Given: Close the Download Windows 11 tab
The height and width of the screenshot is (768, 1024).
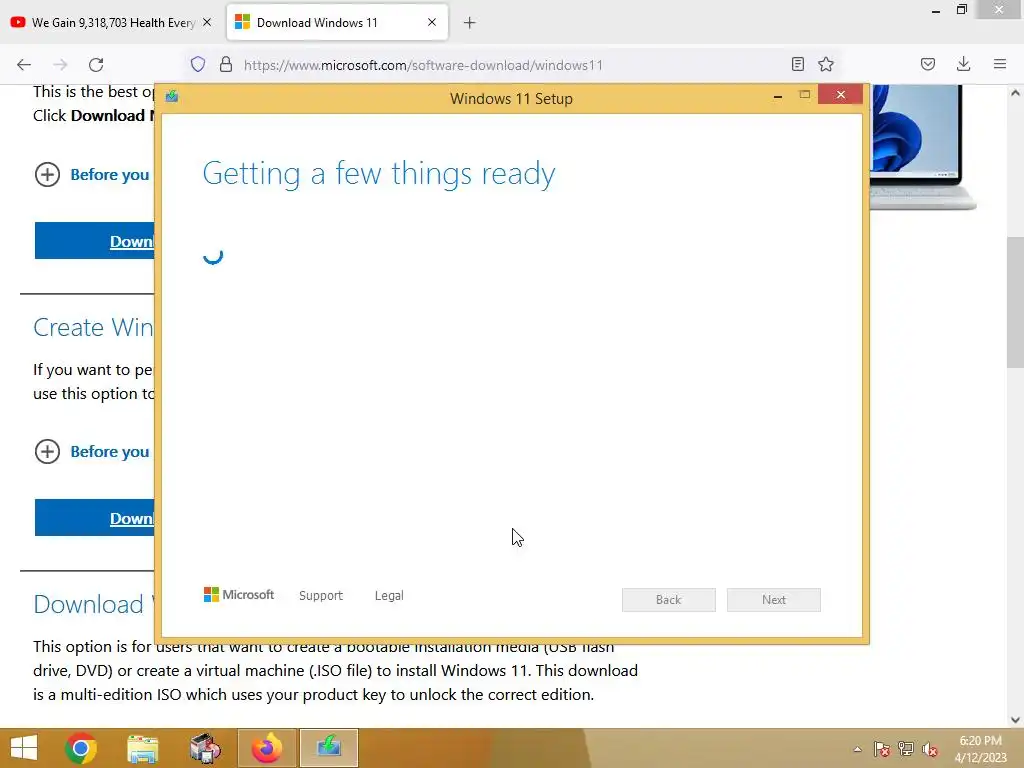Looking at the screenshot, I should pos(432,22).
